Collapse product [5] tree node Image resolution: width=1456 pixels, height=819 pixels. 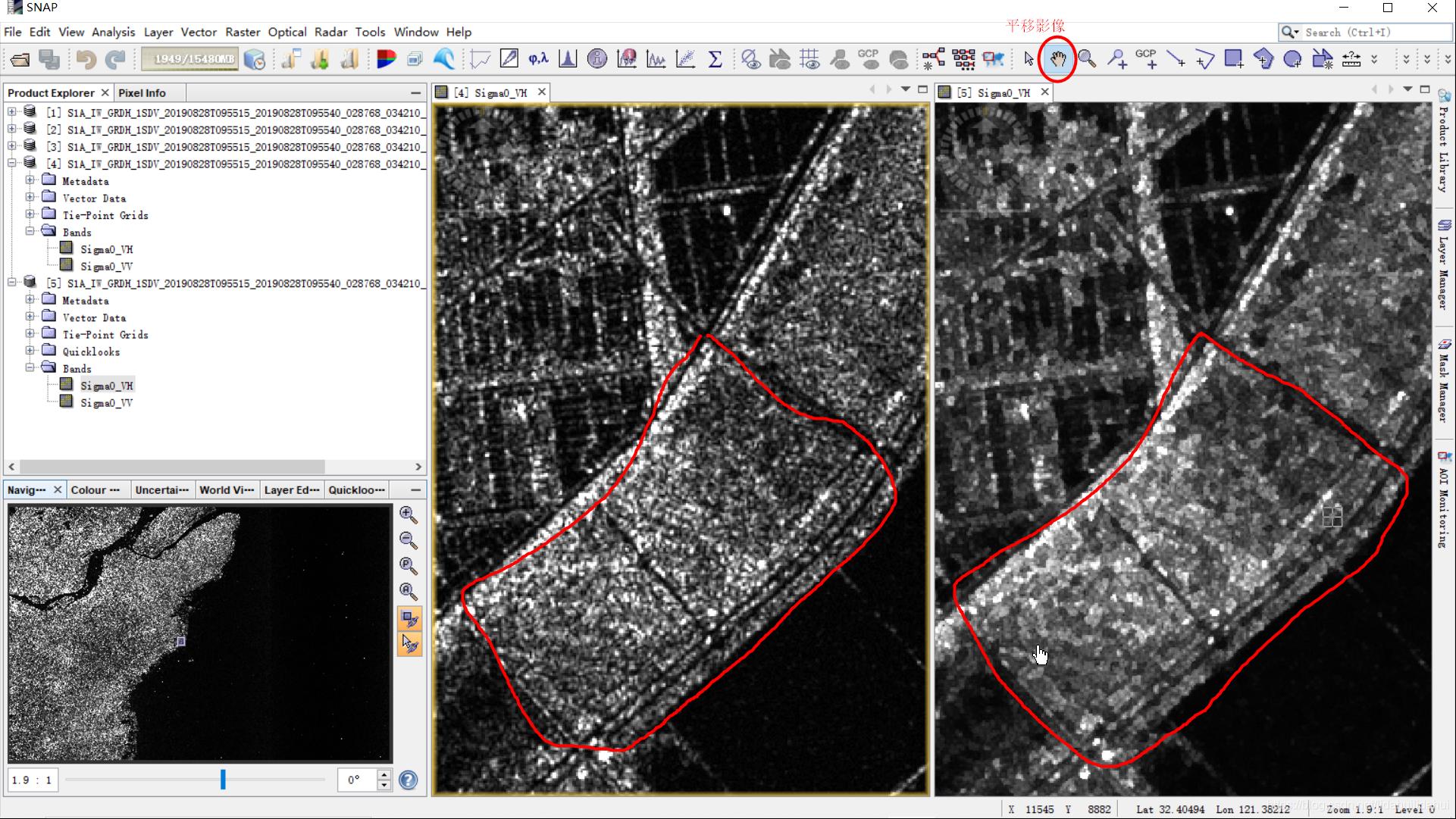12,283
